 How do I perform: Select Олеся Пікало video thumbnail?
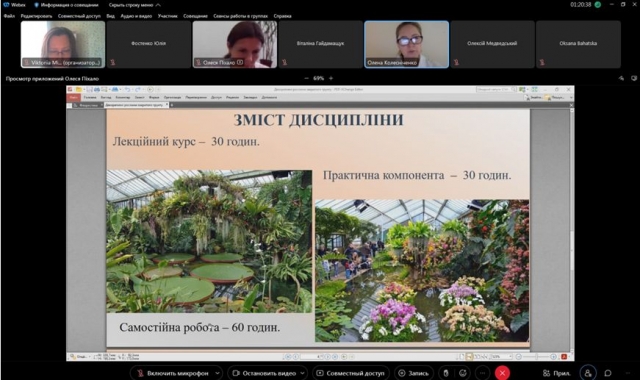coord(235,44)
